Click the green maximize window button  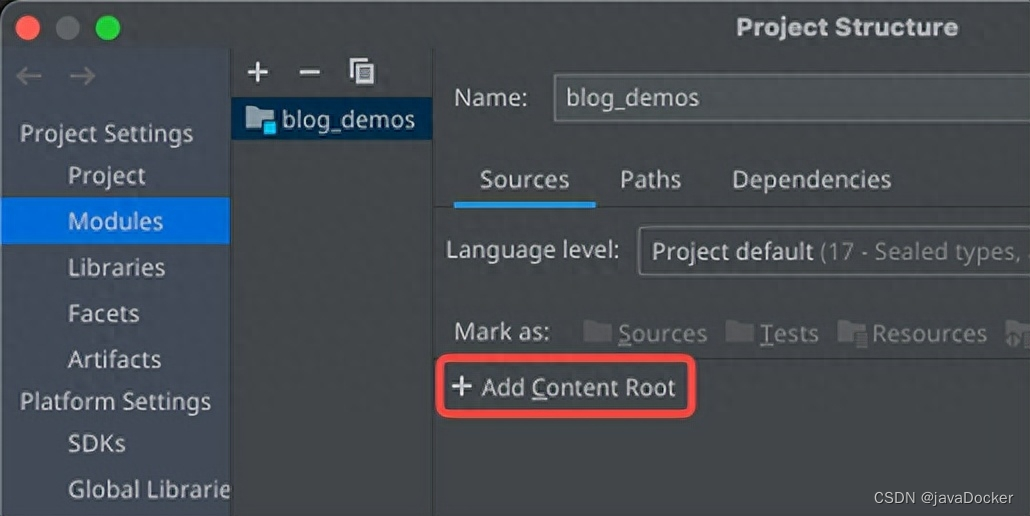coord(108,28)
